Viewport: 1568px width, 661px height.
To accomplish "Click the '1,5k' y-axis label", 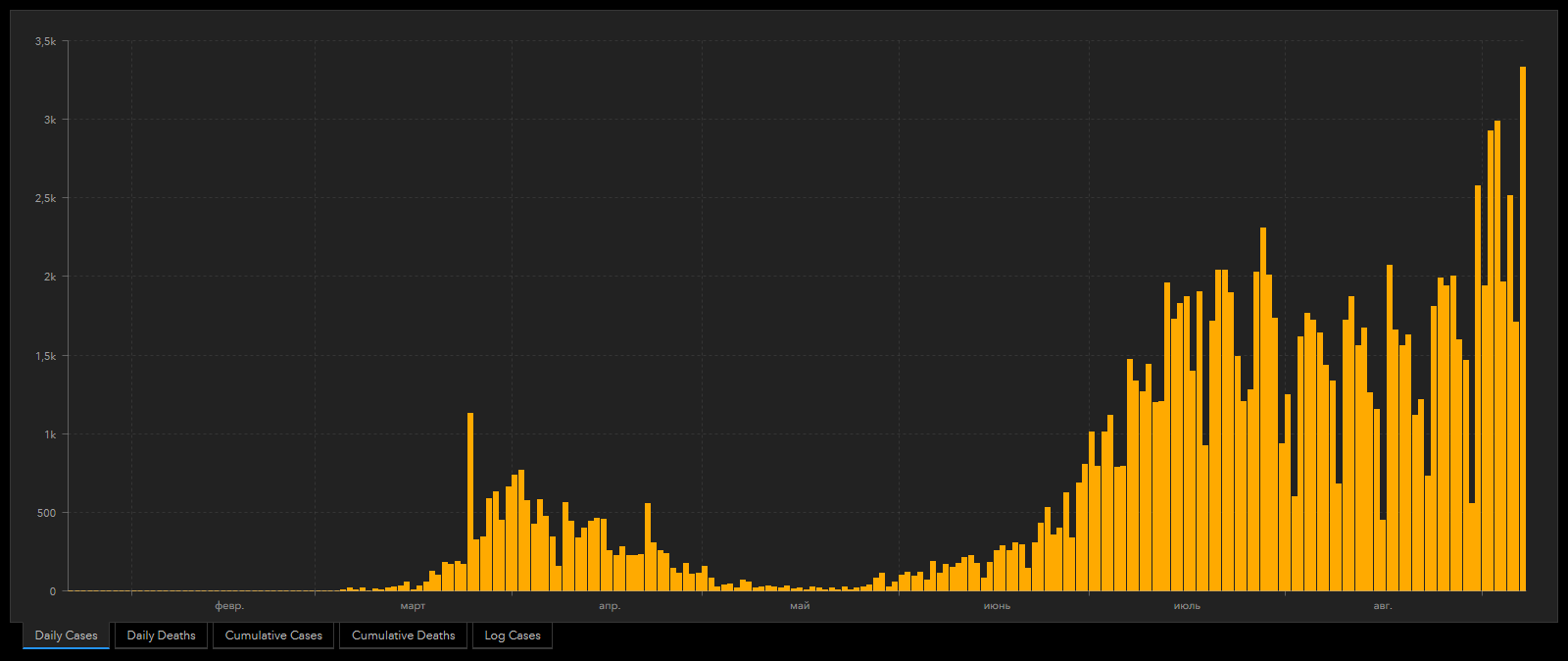I will click(45, 356).
